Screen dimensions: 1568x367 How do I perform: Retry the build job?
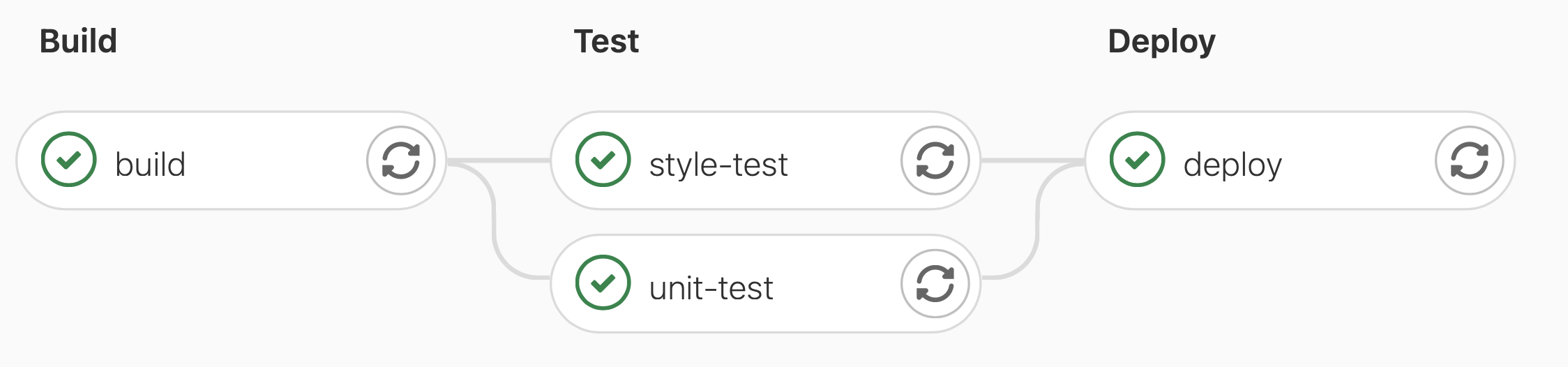pos(401,160)
